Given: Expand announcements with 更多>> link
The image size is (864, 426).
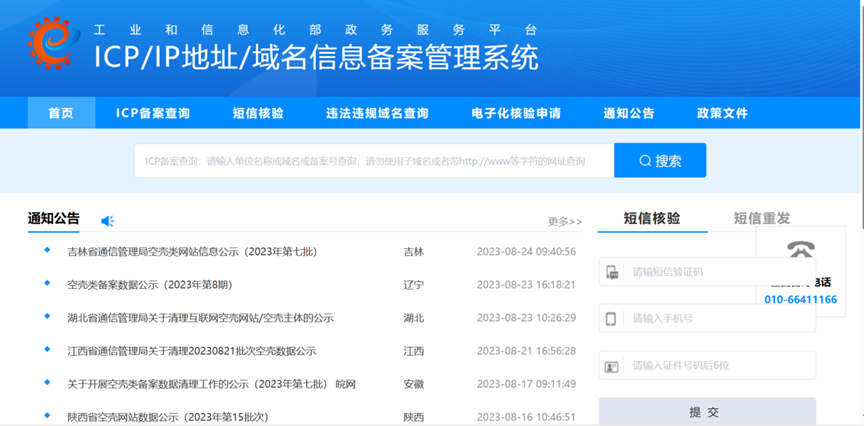Looking at the screenshot, I should point(565,221).
